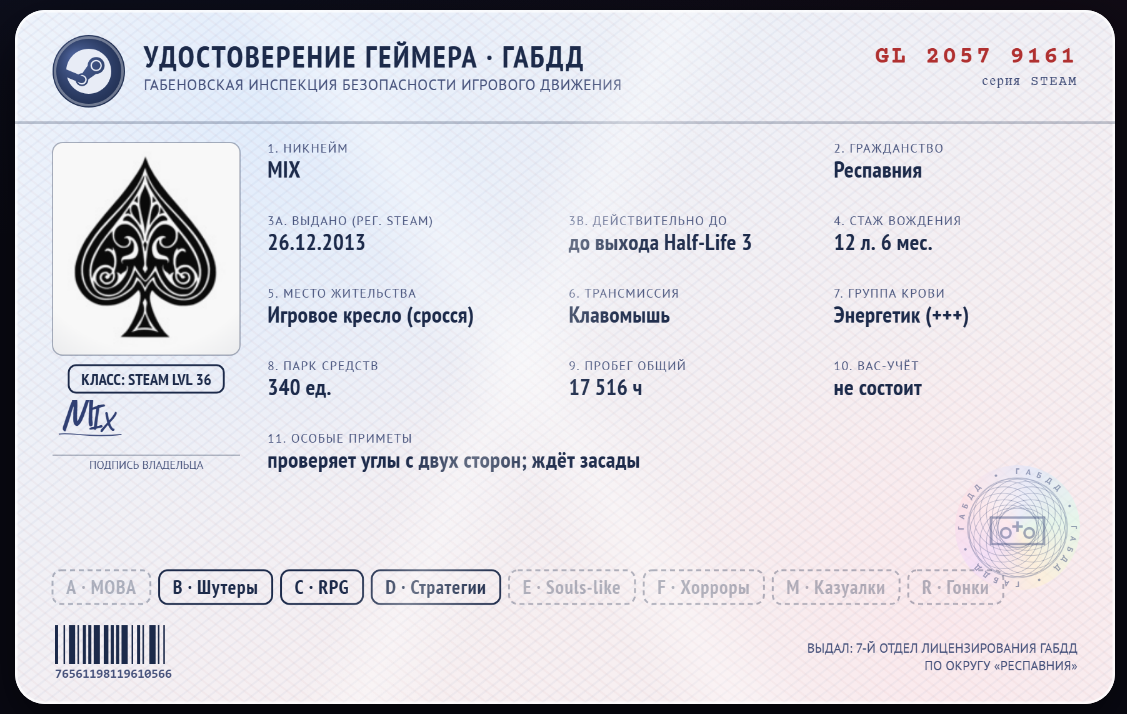Click value "Игровое кресло (сросся)"

click(370, 316)
